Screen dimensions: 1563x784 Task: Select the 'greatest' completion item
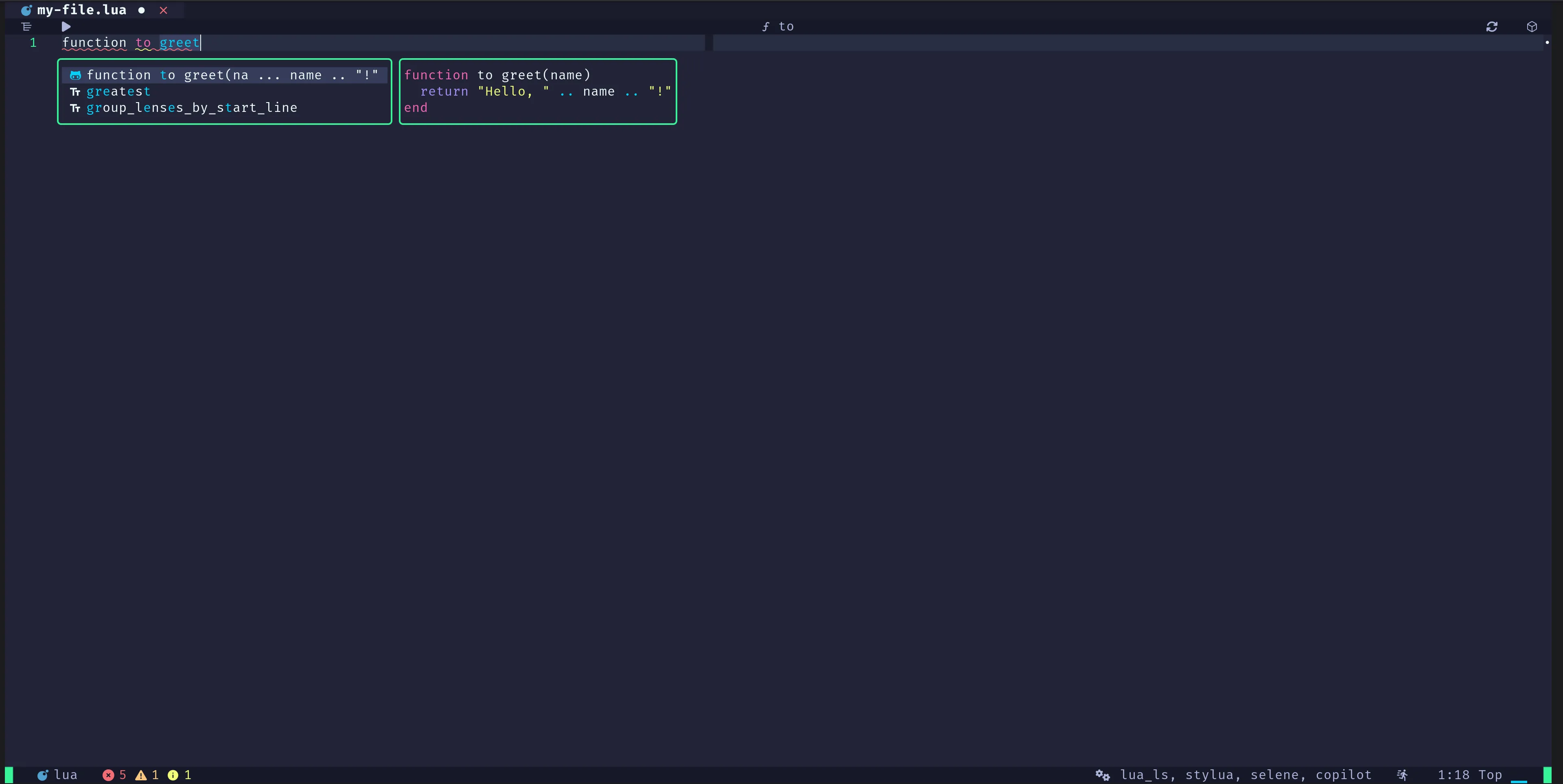point(225,92)
